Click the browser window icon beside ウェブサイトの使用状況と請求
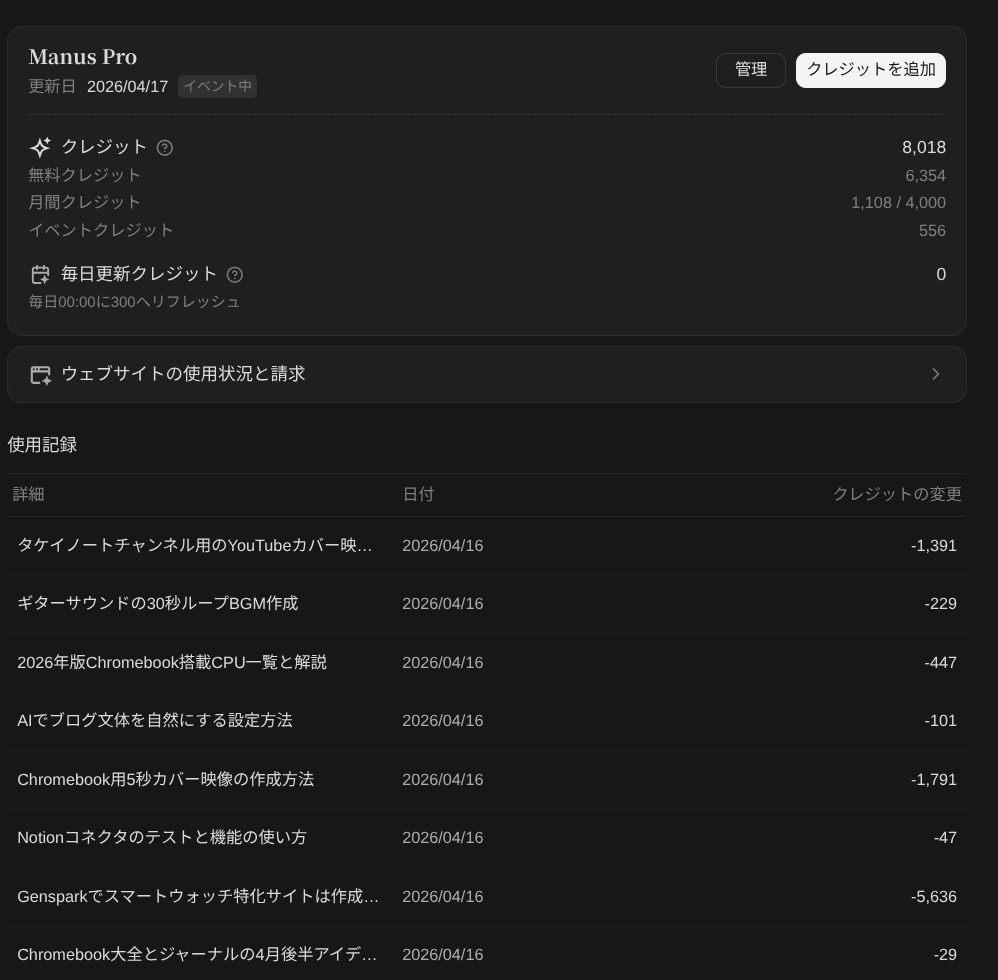Image resolution: width=998 pixels, height=980 pixels. (40, 374)
